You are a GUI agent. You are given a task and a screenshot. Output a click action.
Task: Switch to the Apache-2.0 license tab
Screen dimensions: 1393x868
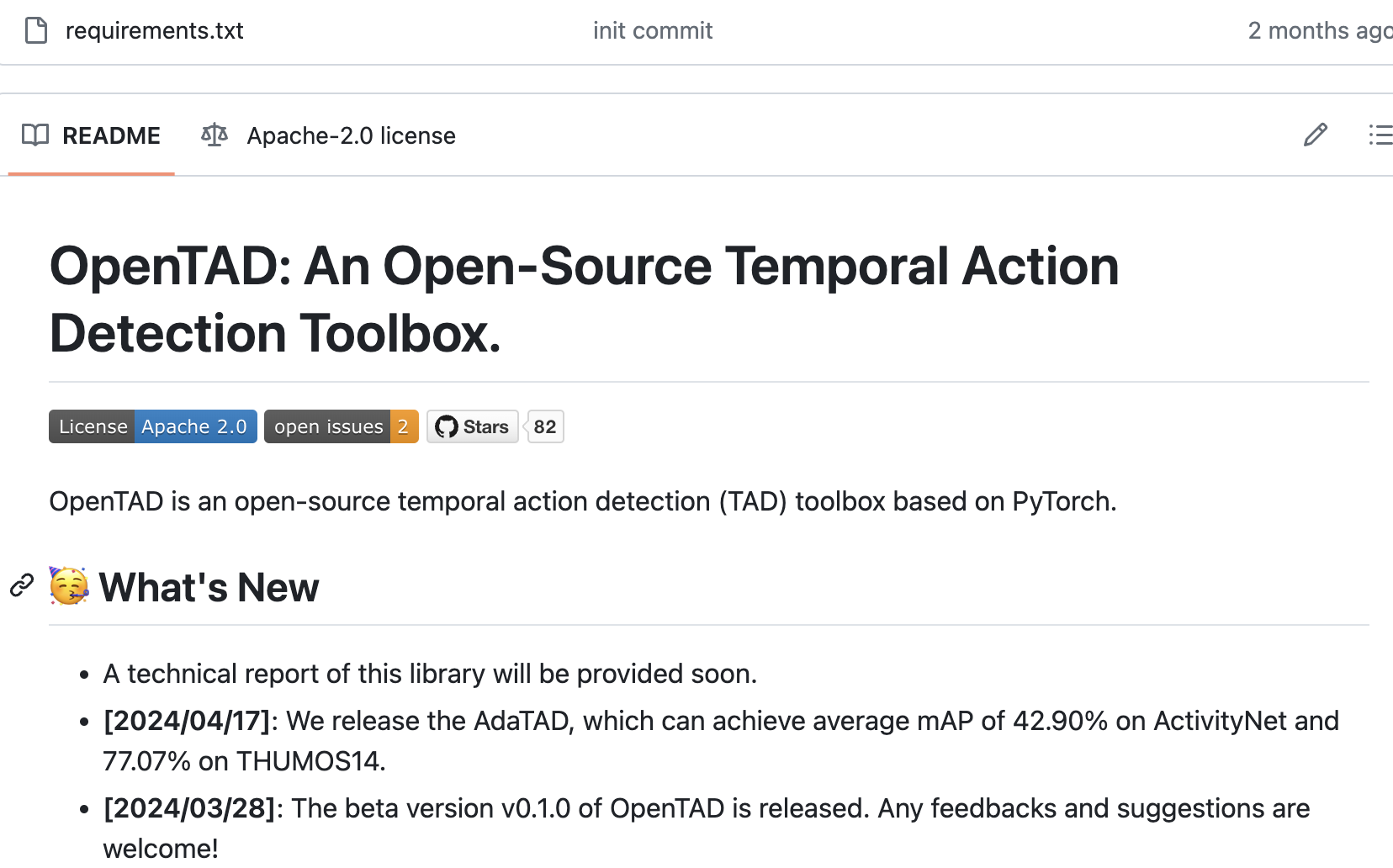pos(329,135)
